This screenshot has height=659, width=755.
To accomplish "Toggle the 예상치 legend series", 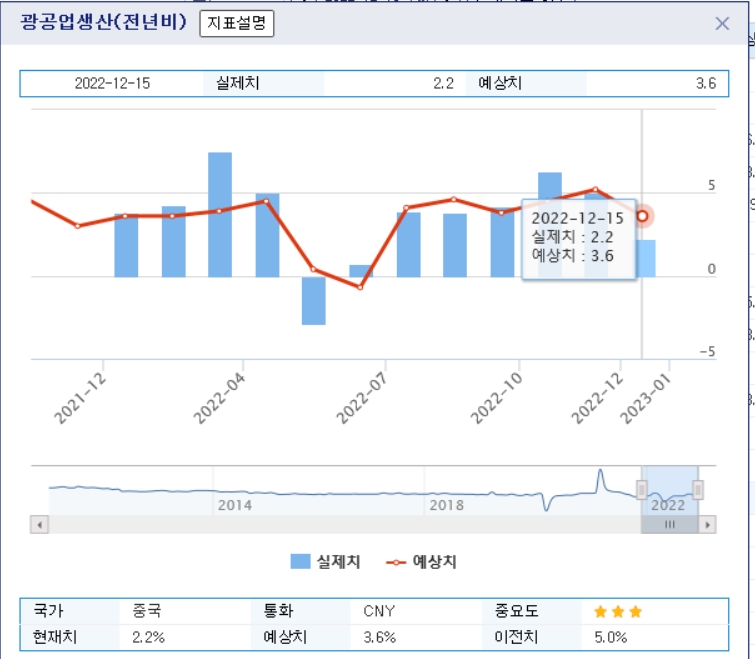I will pos(421,561).
